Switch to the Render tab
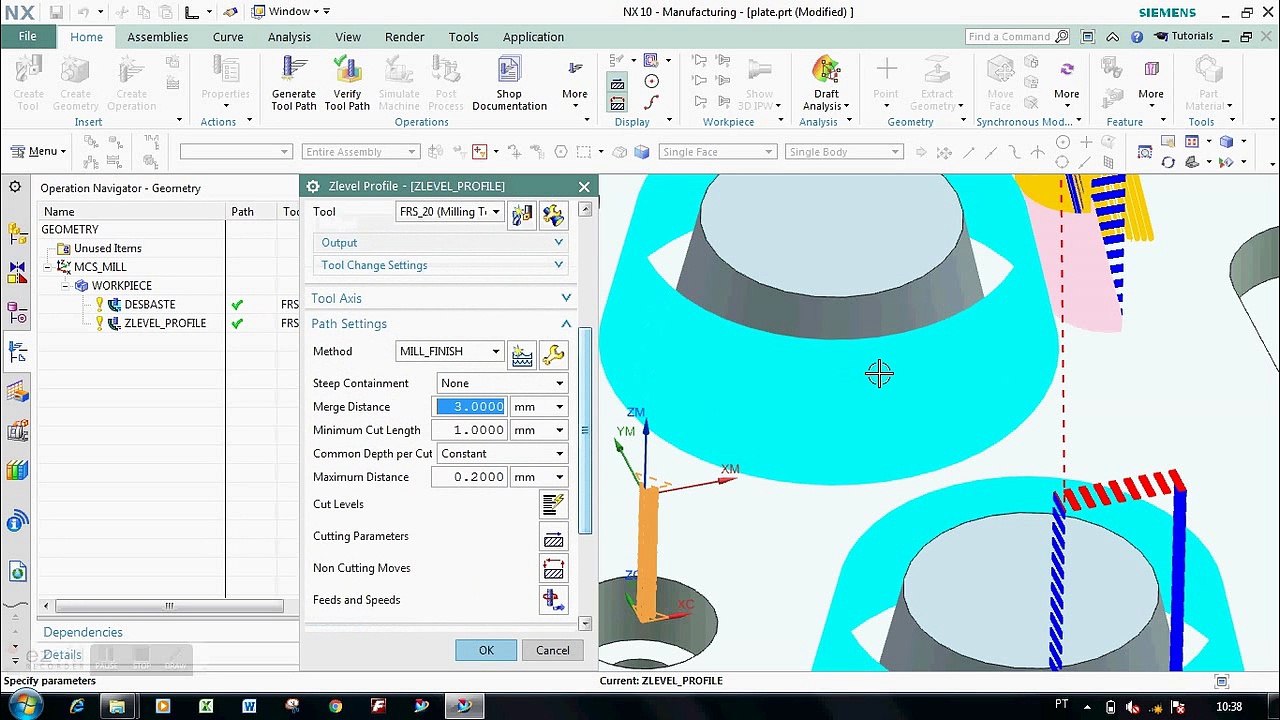This screenshot has height=720, width=1280. pyautogui.click(x=405, y=37)
